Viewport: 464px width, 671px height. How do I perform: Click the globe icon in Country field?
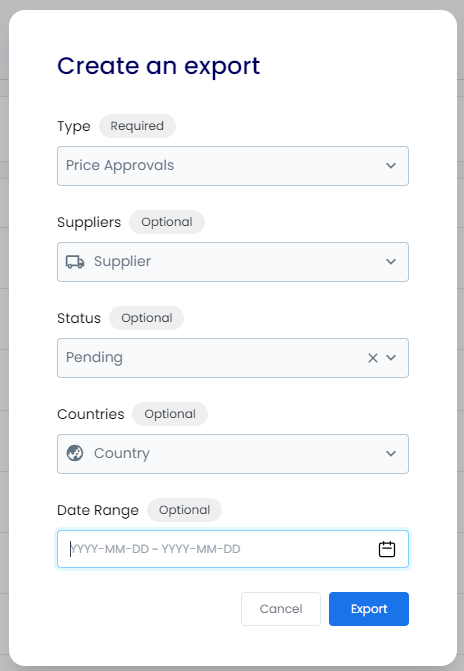tap(75, 453)
